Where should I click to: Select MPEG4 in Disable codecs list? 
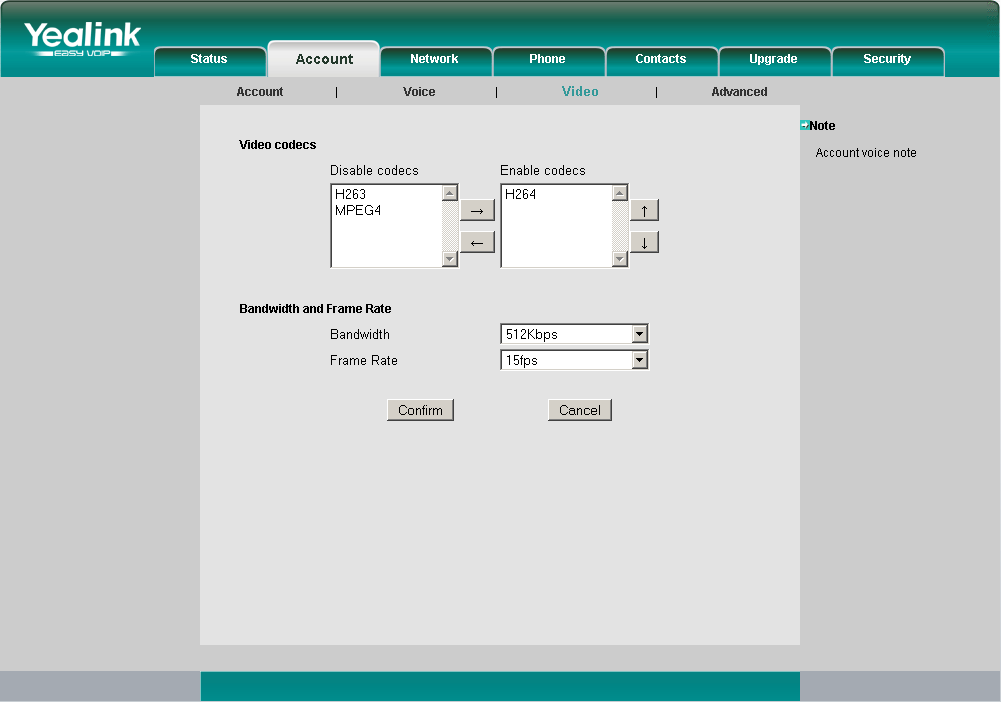[358, 211]
